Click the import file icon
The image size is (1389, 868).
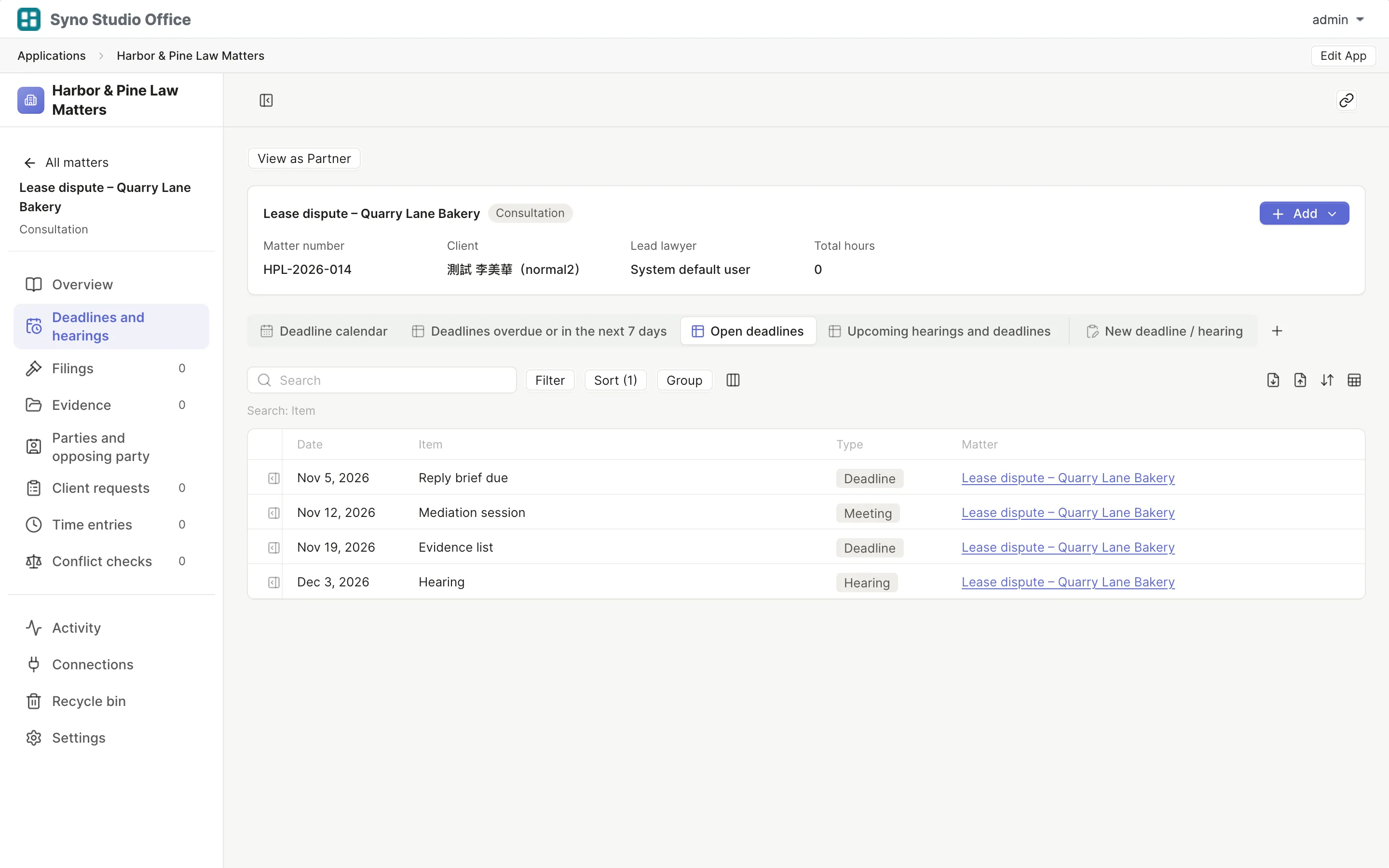[1273, 380]
